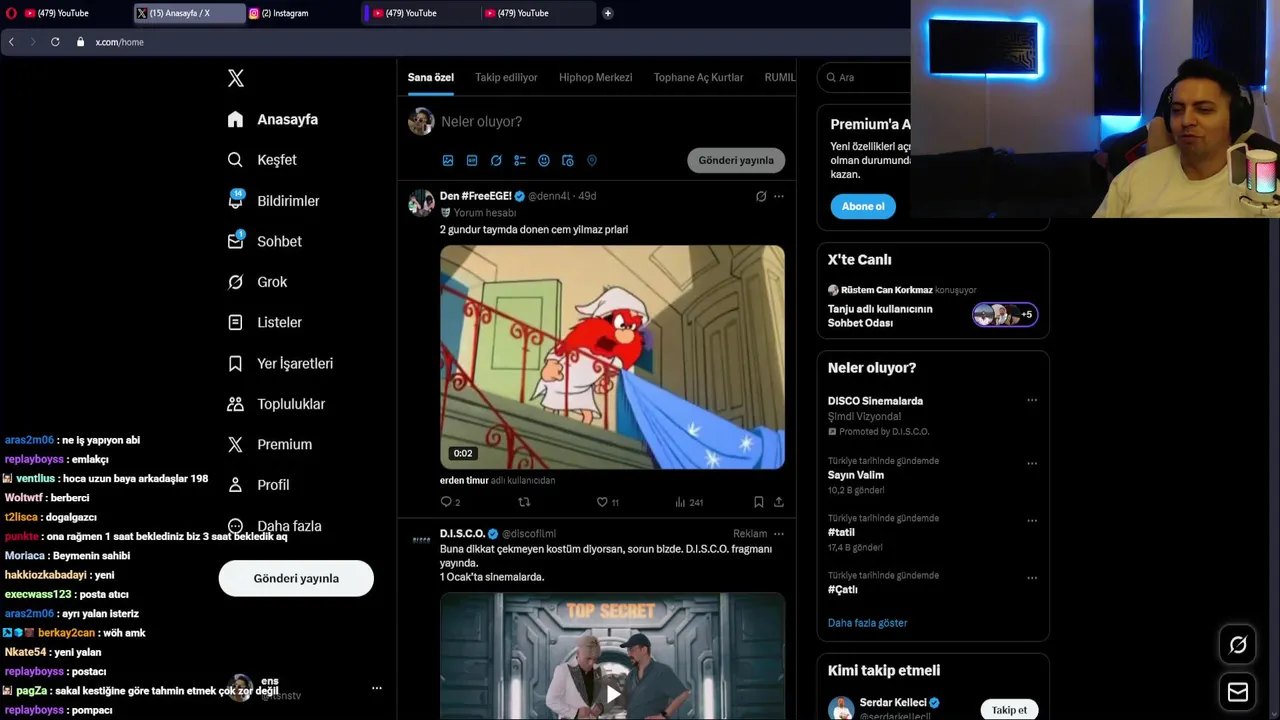Image resolution: width=1280 pixels, height=720 pixels.
Task: Open Grok from sidebar
Action: (x=257, y=282)
